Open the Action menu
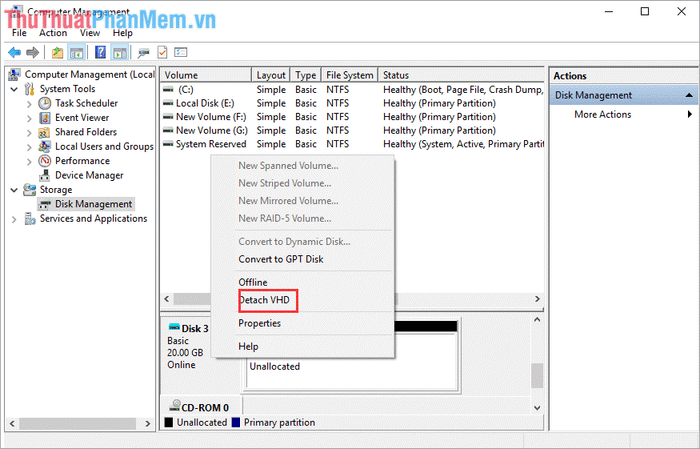This screenshot has width=700, height=449. (53, 33)
